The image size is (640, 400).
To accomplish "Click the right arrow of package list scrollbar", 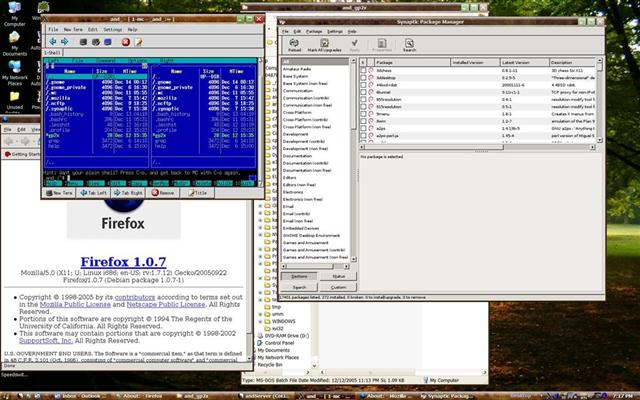I will (x=593, y=147).
